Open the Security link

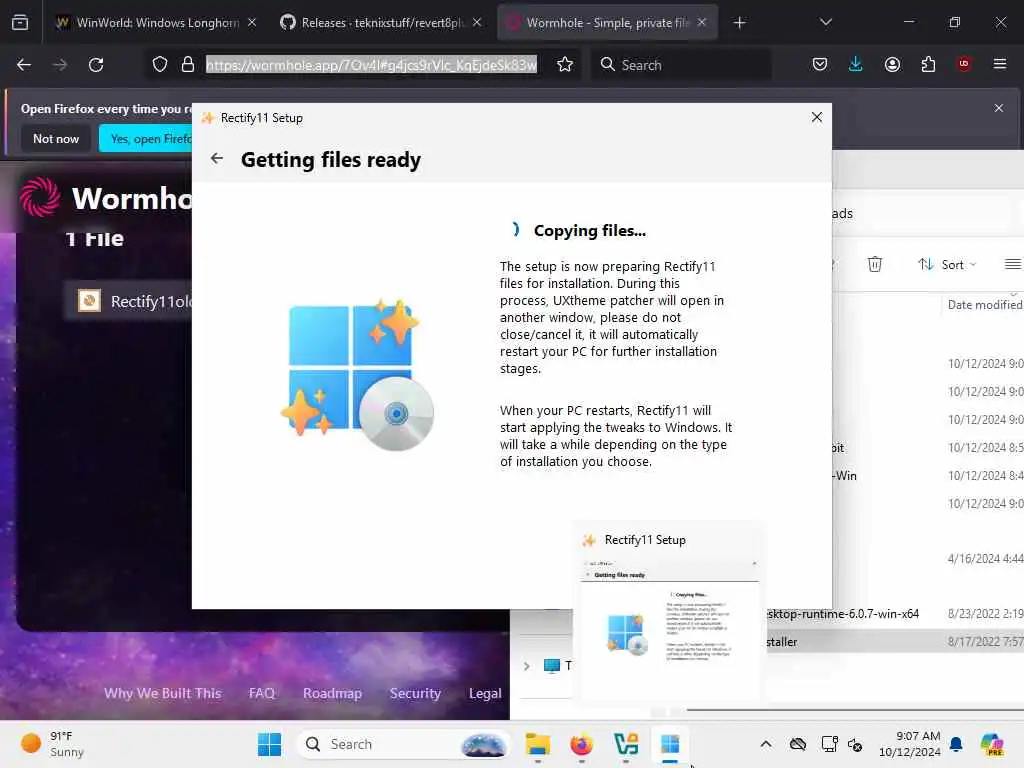415,693
